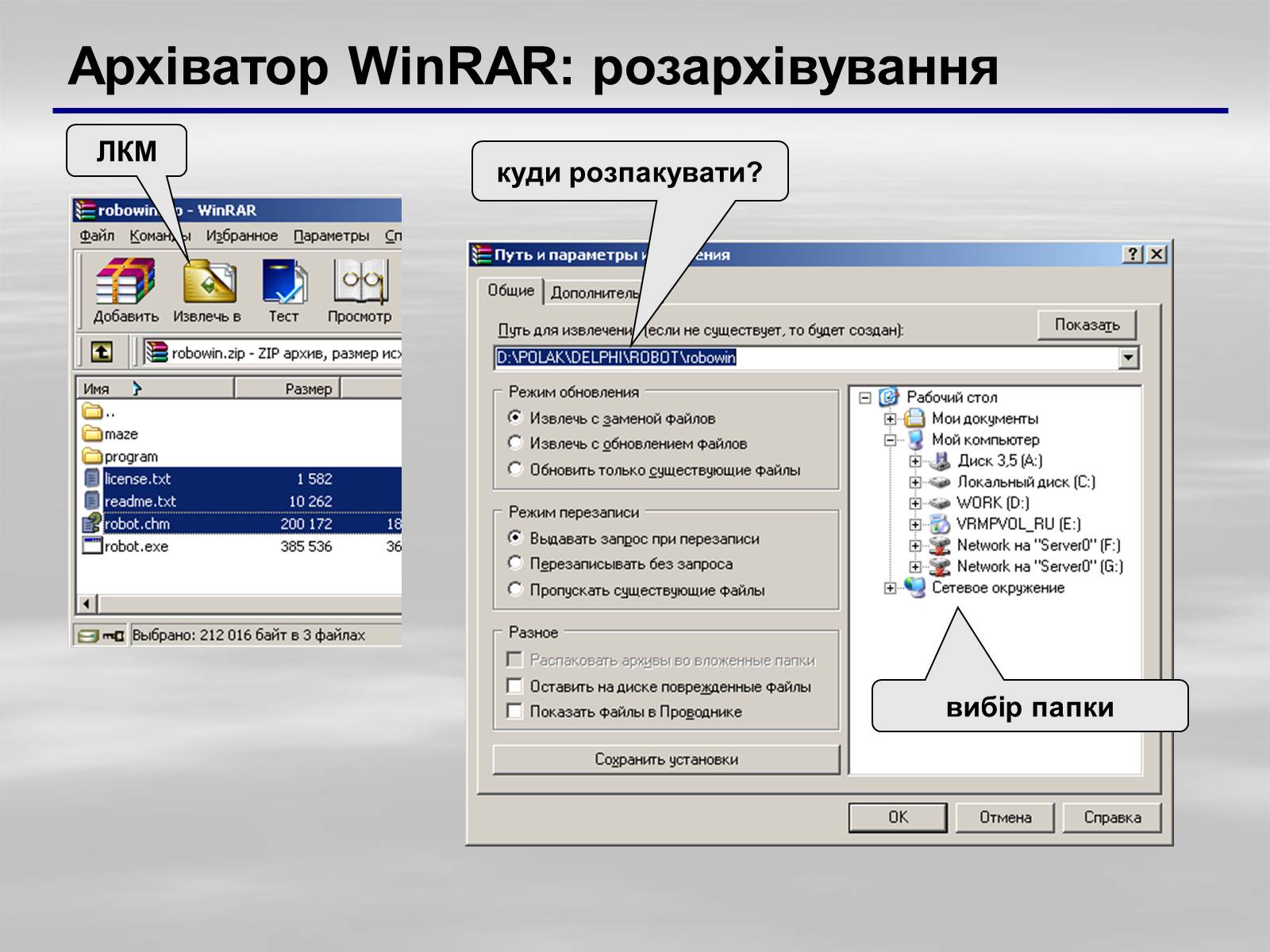Screen dimensions: 1270x952
Task: Click the key password icon in status bar
Action: [113, 635]
